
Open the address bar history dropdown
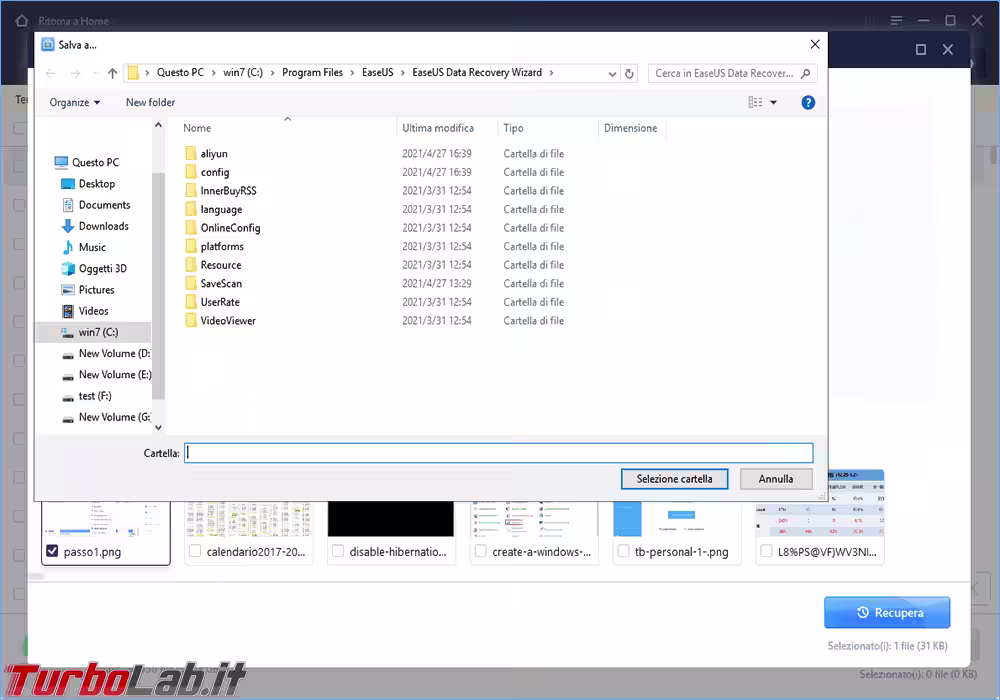click(612, 73)
